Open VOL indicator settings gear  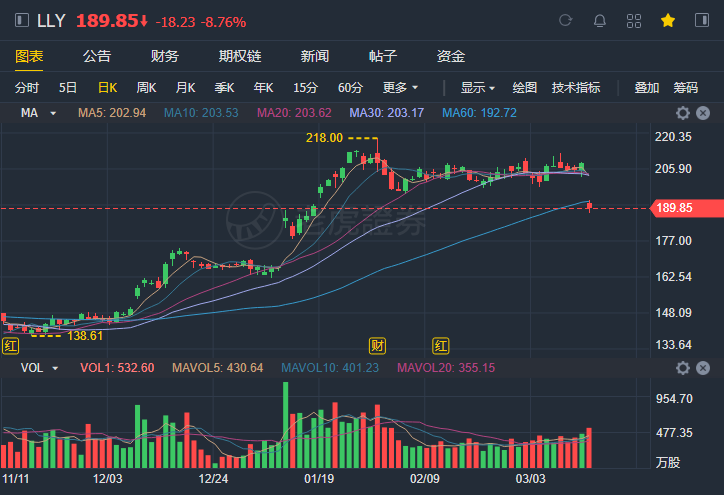(683, 368)
